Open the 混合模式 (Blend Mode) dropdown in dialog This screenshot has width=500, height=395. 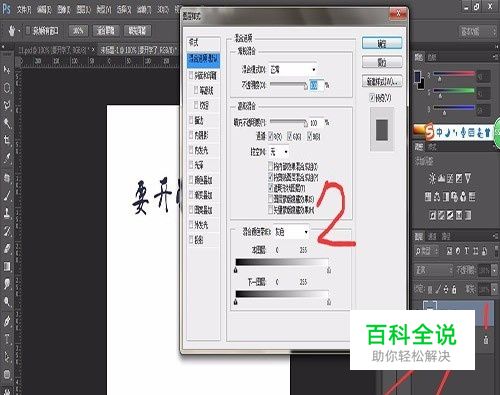click(293, 70)
